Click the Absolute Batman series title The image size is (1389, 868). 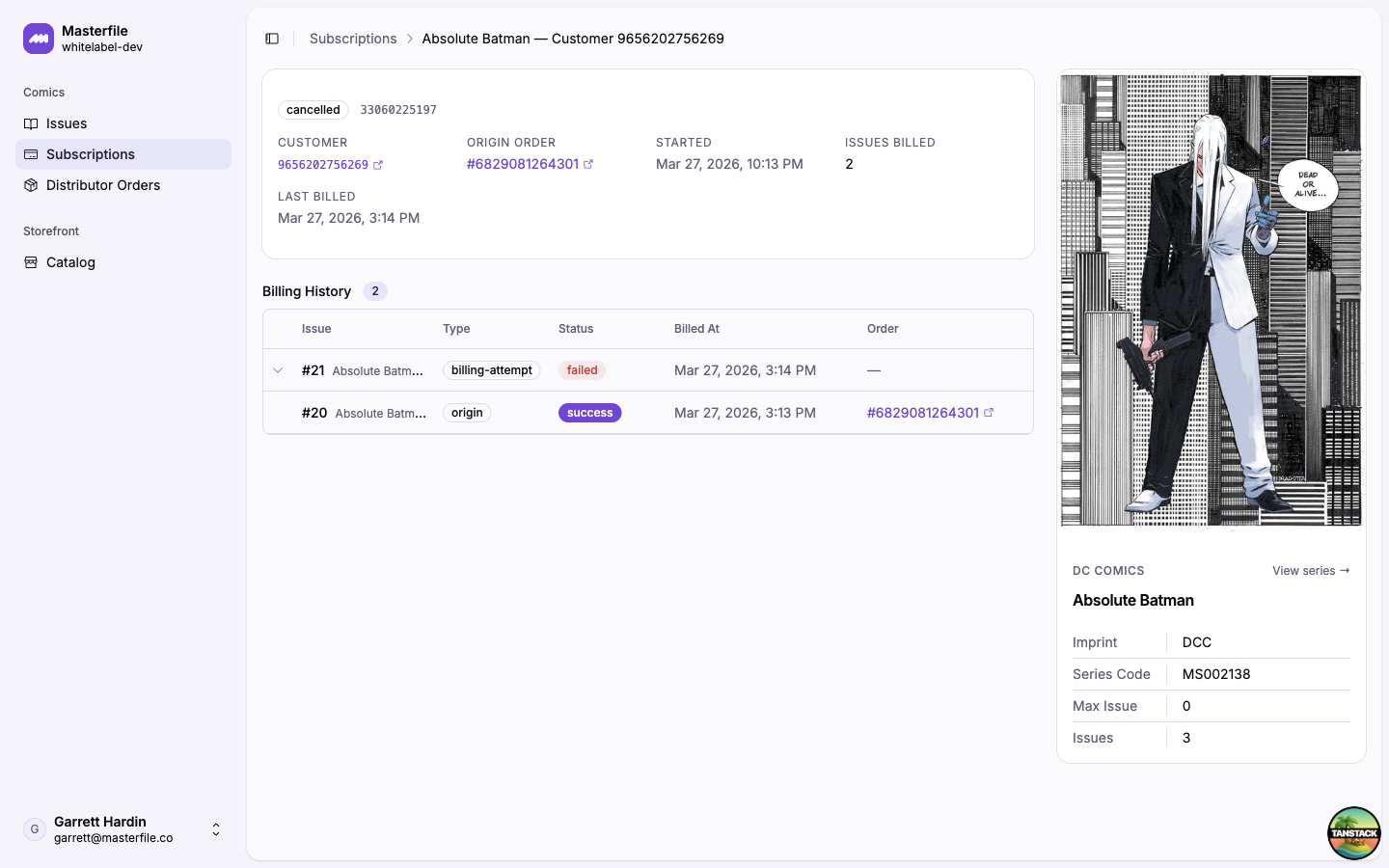click(1133, 600)
